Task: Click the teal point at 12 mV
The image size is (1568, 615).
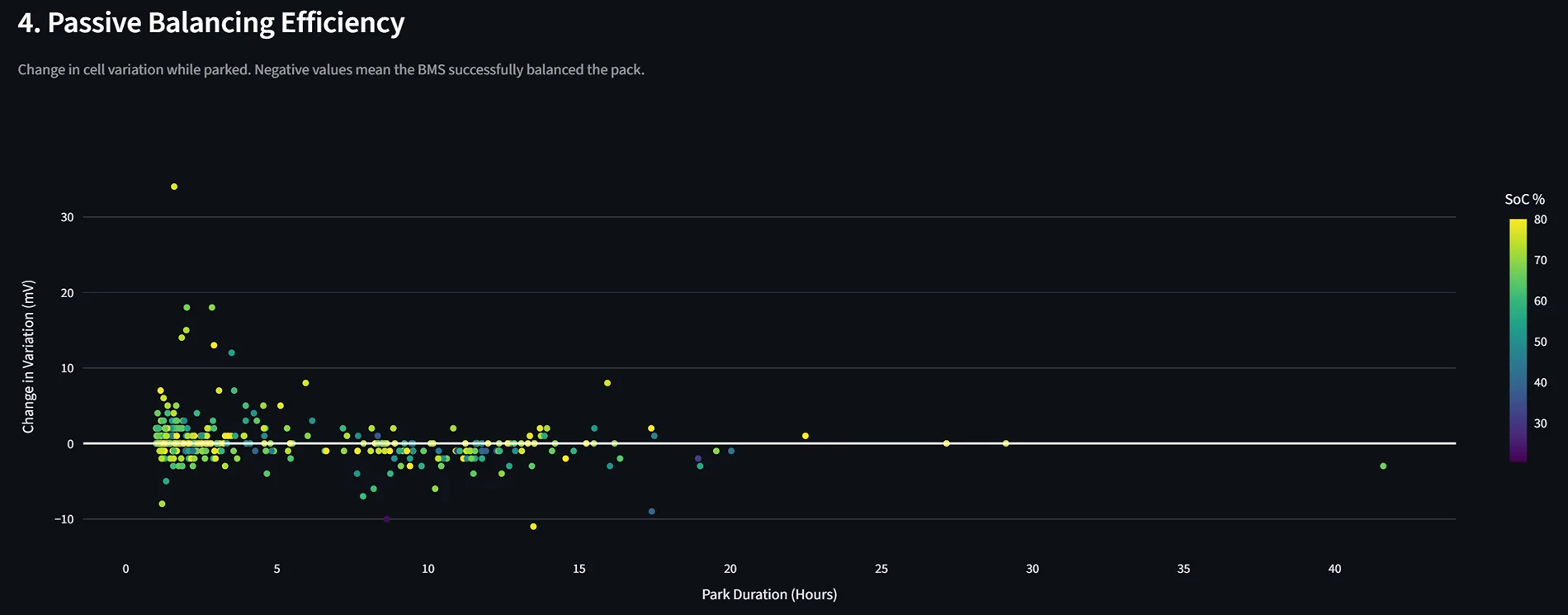Action: tap(232, 353)
